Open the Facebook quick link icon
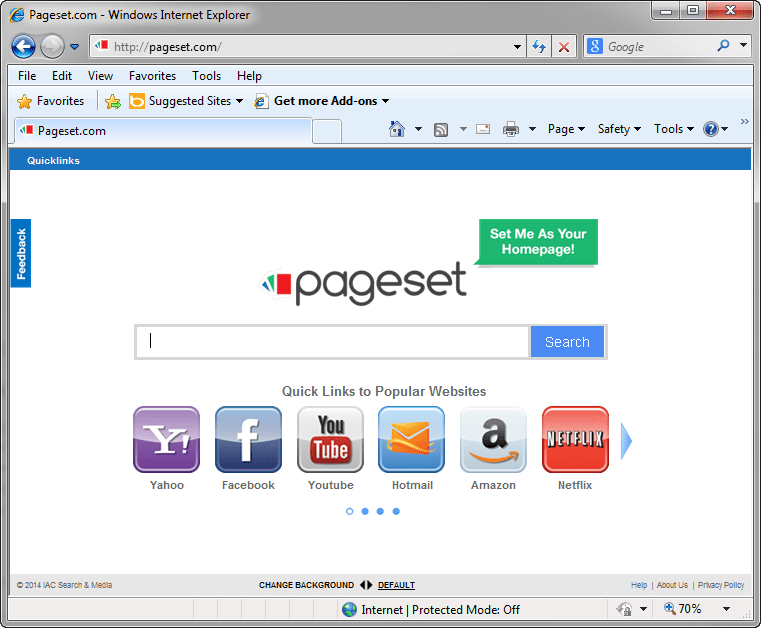761x628 pixels. point(248,440)
